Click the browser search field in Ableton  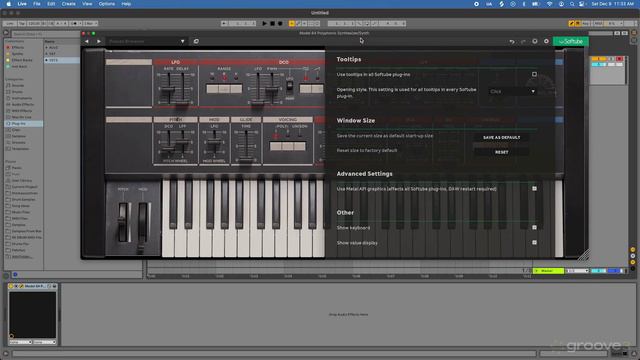[x=45, y=34]
